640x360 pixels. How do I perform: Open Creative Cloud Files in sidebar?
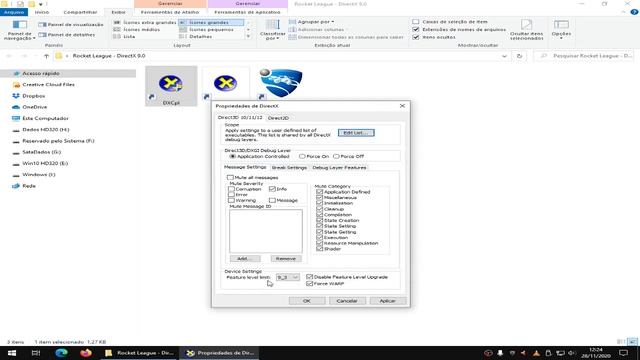coord(43,84)
